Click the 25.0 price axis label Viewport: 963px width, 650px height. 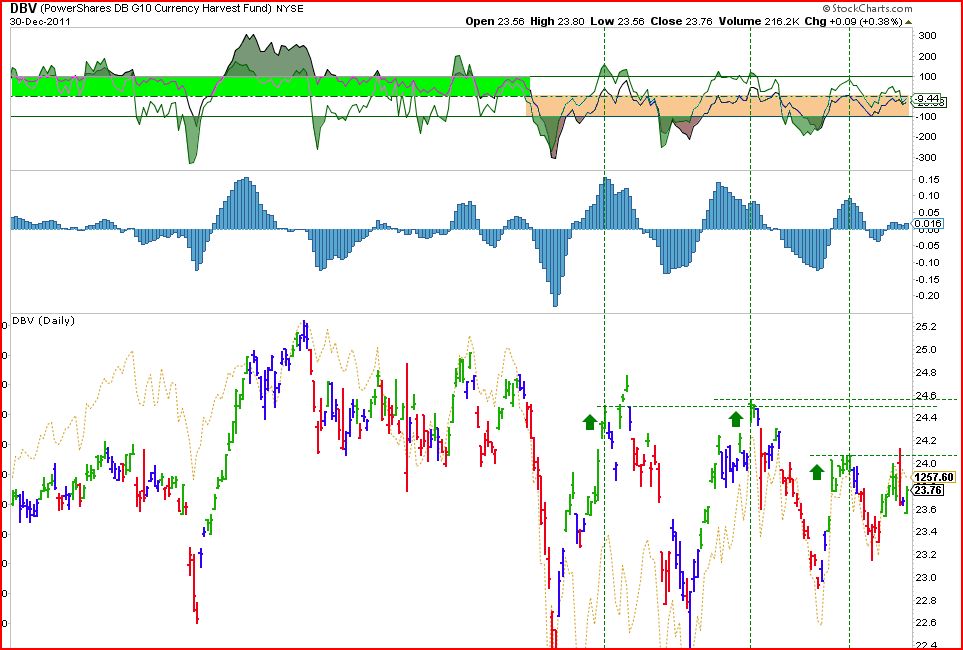pos(927,350)
